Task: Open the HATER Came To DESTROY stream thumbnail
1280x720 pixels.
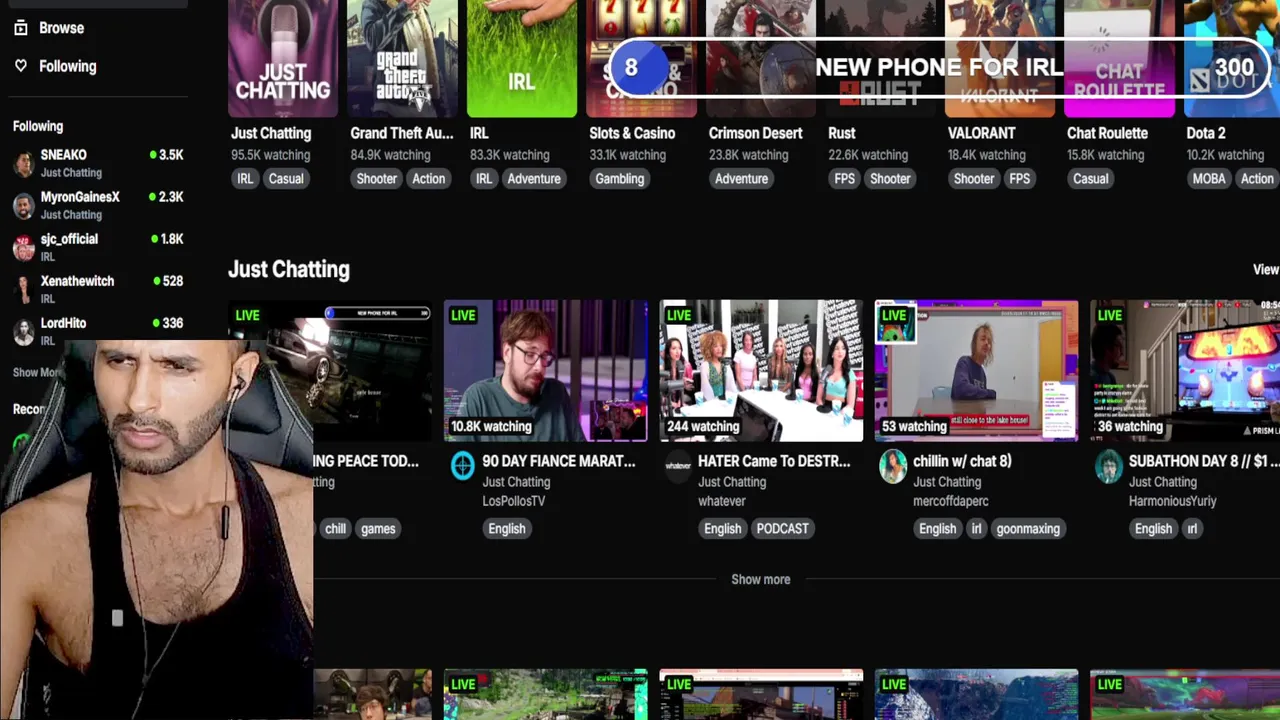Action: (761, 371)
